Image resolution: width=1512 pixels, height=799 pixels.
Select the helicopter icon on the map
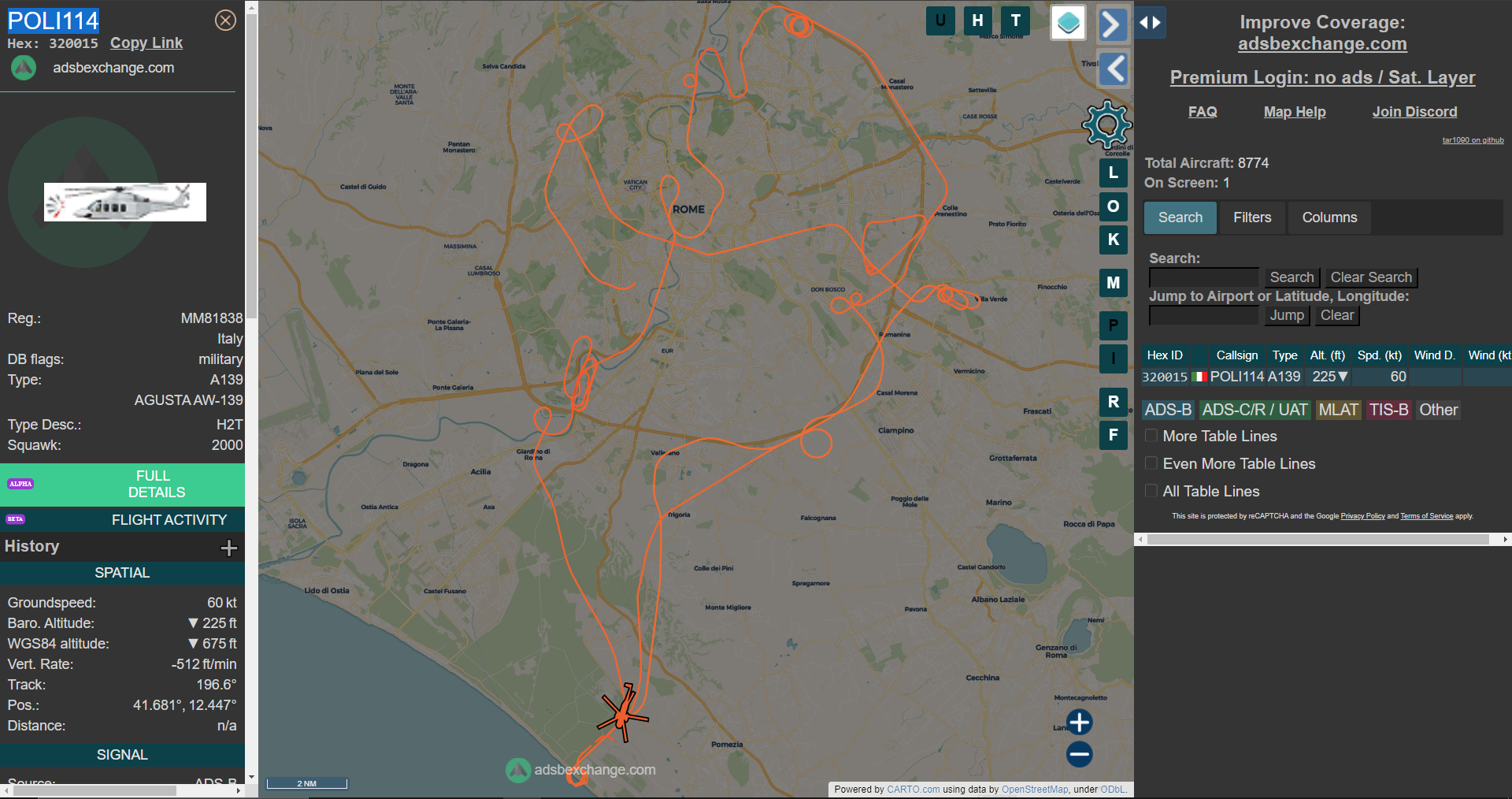tap(623, 714)
